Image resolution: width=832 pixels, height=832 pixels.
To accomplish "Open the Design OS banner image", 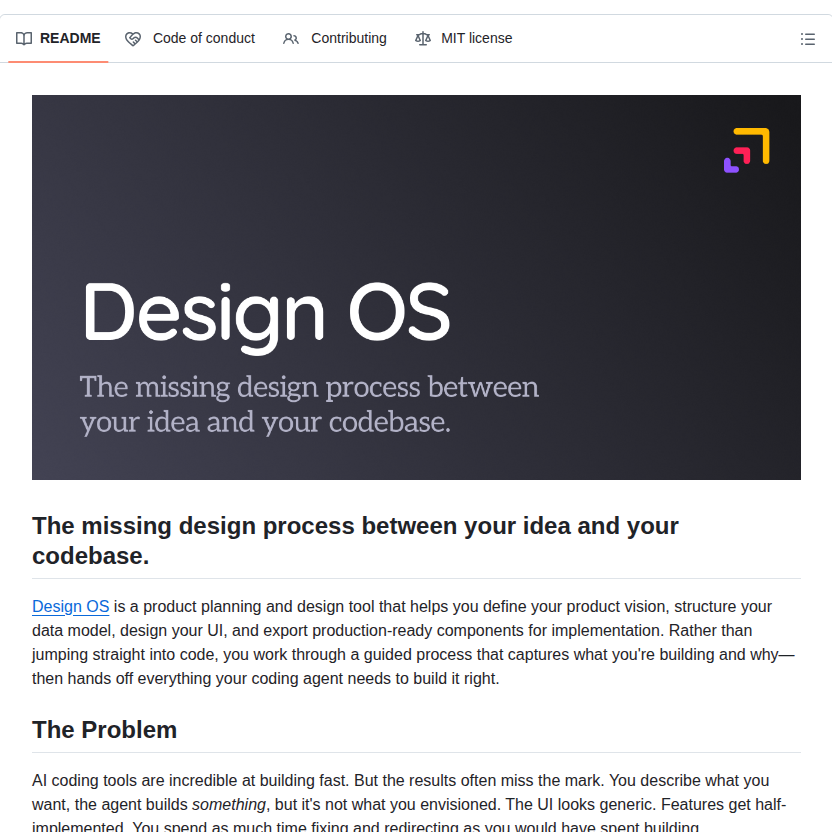I will [x=416, y=287].
